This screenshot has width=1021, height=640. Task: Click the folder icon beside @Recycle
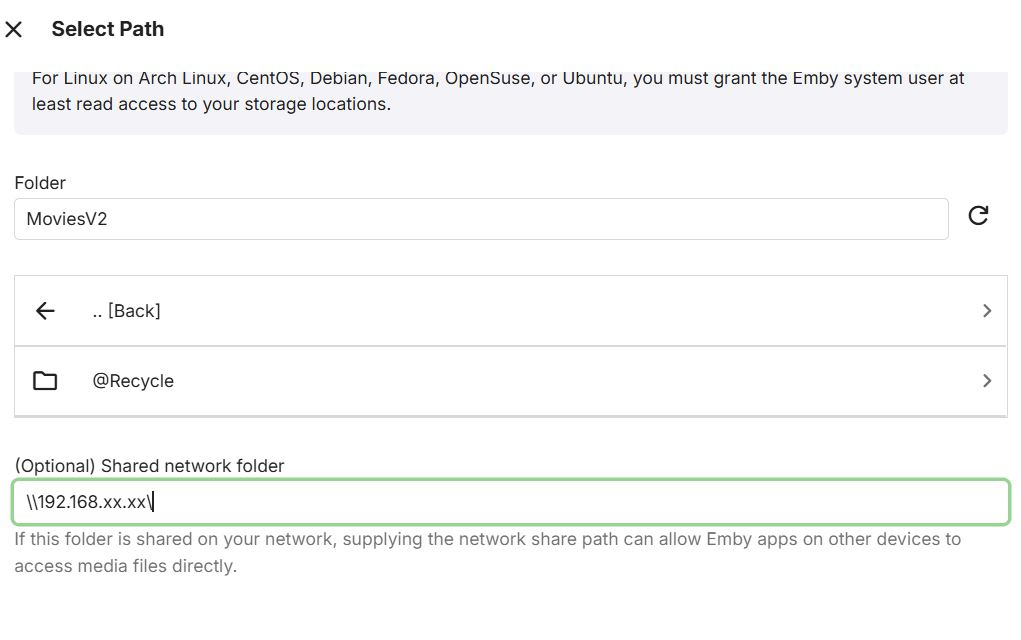[x=45, y=381]
